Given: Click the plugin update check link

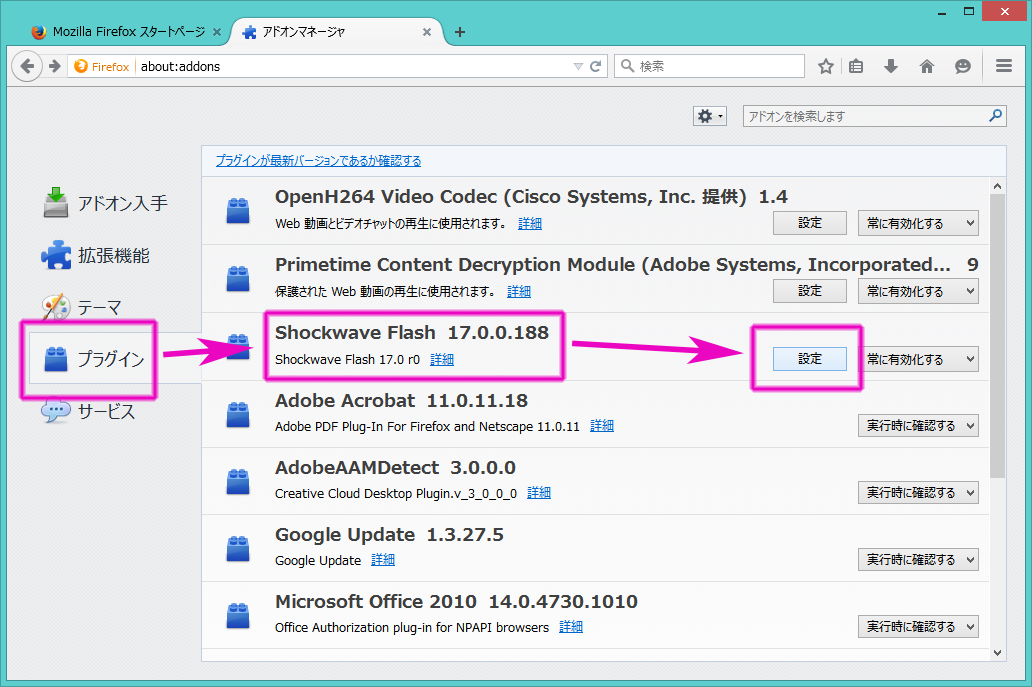Looking at the screenshot, I should coord(318,161).
